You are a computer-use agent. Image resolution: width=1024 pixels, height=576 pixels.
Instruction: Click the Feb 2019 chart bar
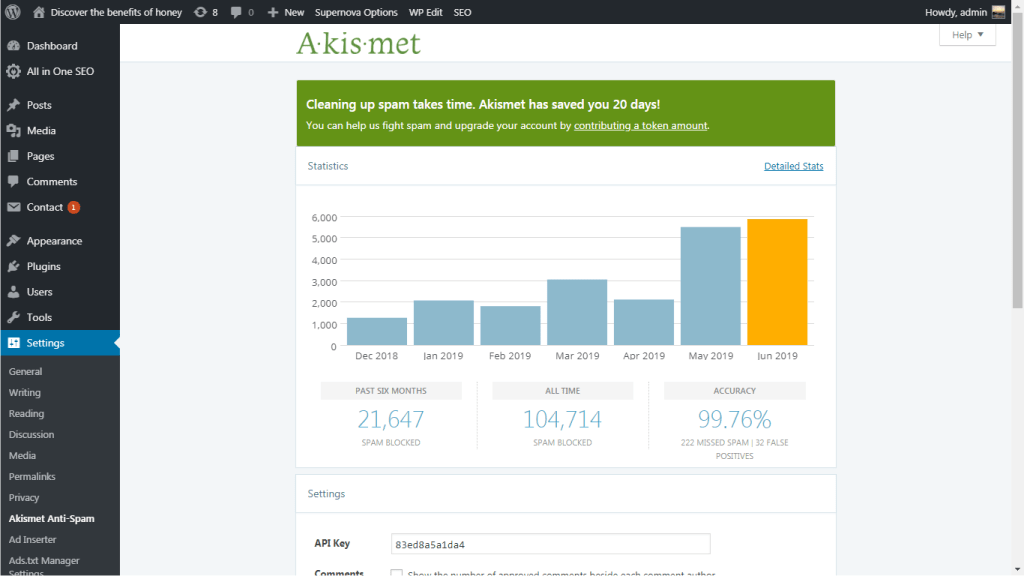pos(510,325)
